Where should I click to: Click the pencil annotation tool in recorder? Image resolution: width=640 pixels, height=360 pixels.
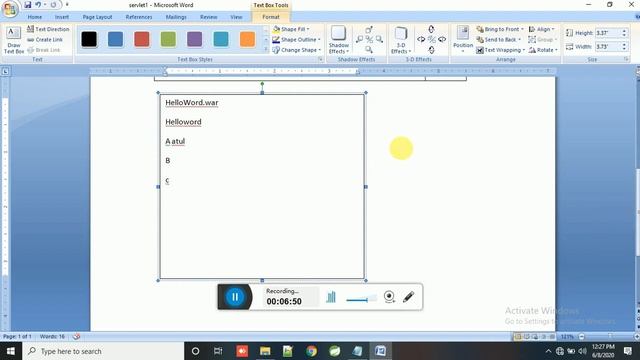pos(409,297)
